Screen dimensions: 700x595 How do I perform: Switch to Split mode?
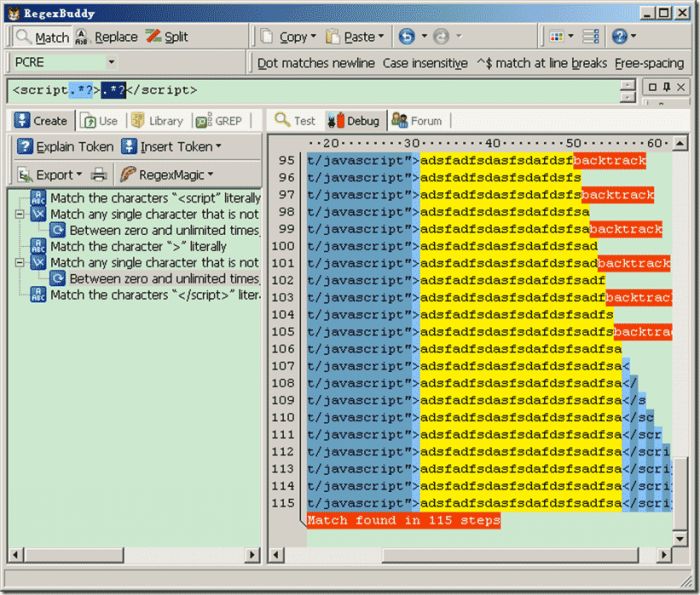point(167,37)
